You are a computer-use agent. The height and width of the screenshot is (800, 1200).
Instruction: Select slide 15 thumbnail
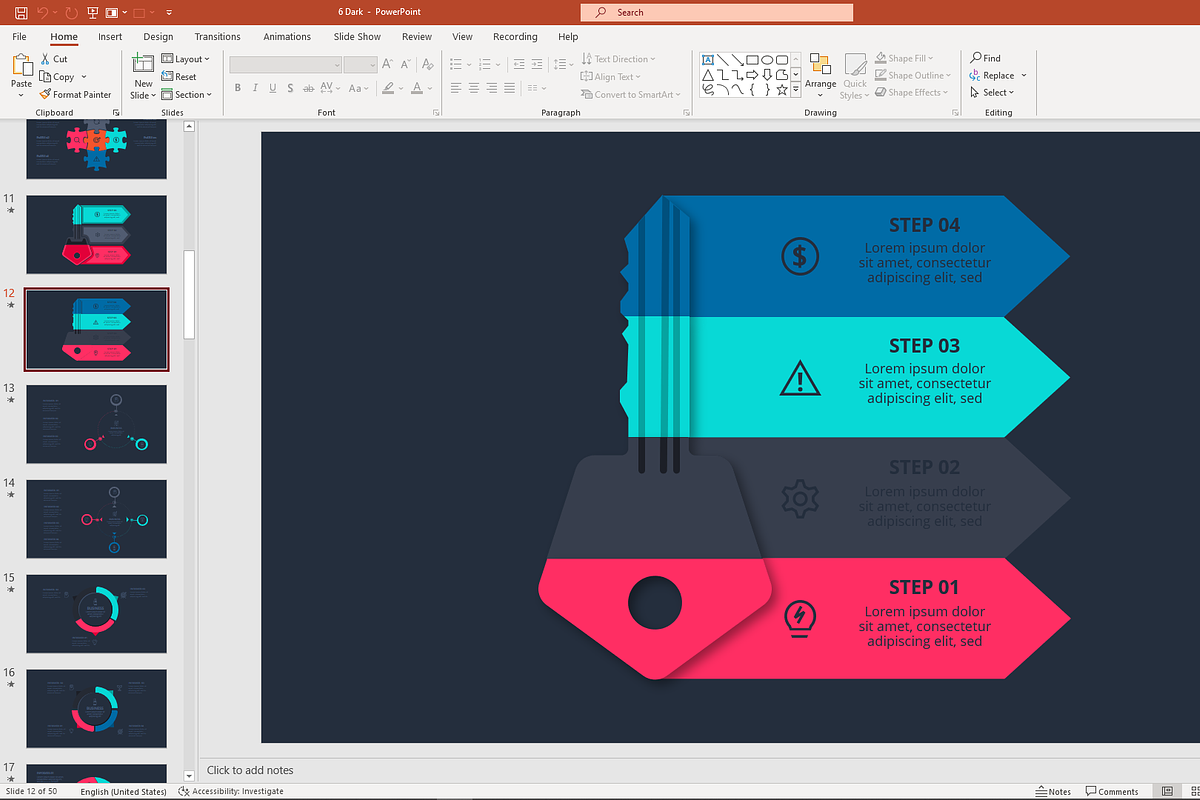[x=96, y=614]
